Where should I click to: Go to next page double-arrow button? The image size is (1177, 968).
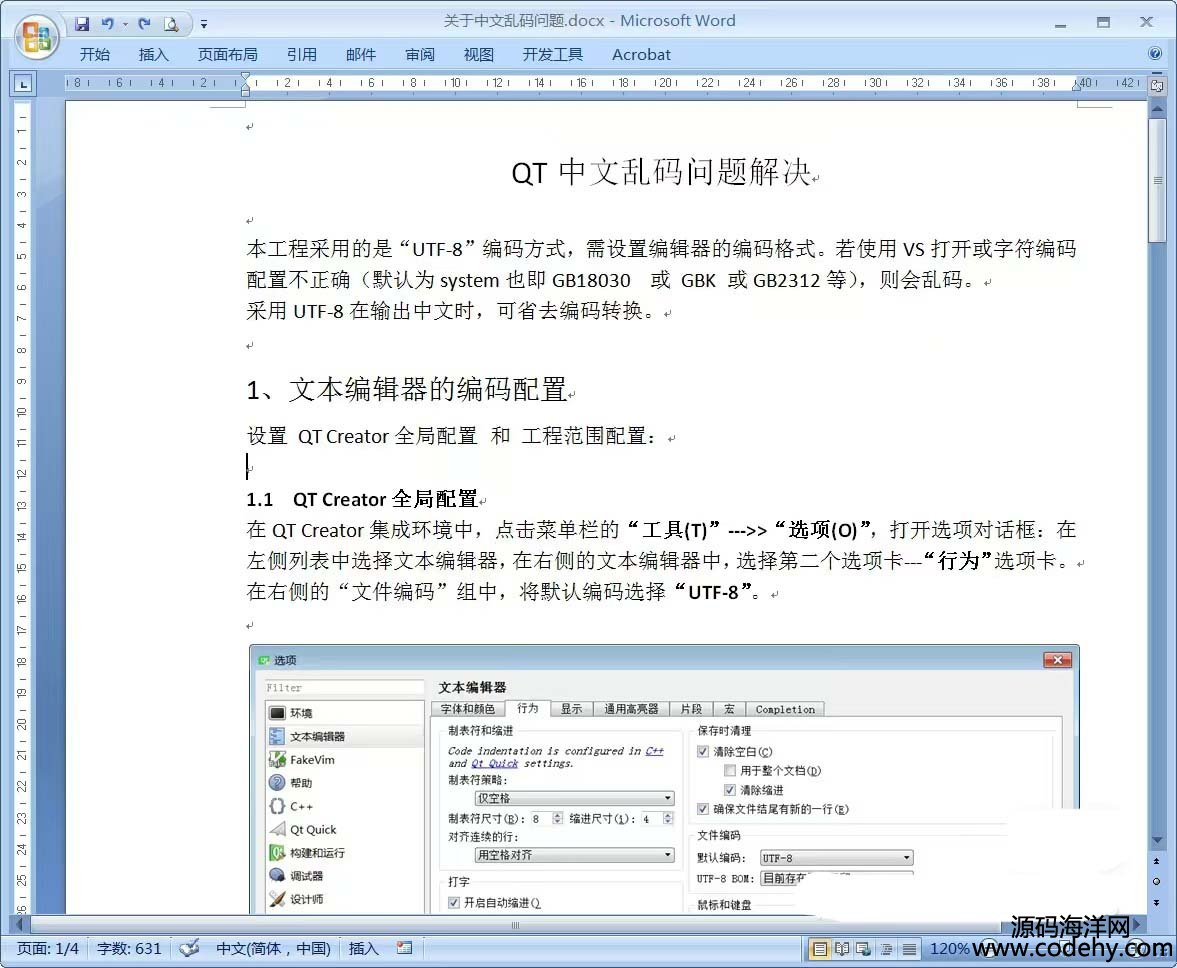tap(1157, 902)
